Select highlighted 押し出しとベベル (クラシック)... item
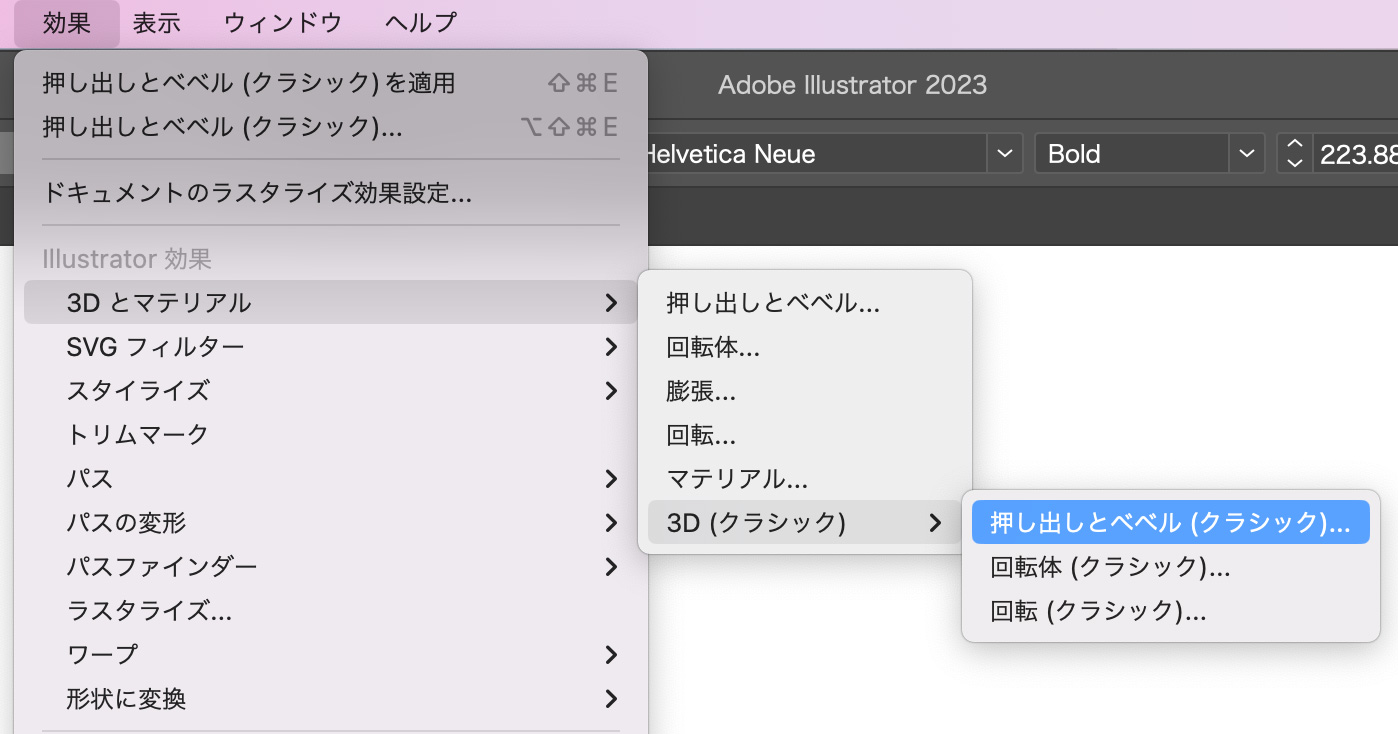1398x734 pixels. click(x=1170, y=522)
